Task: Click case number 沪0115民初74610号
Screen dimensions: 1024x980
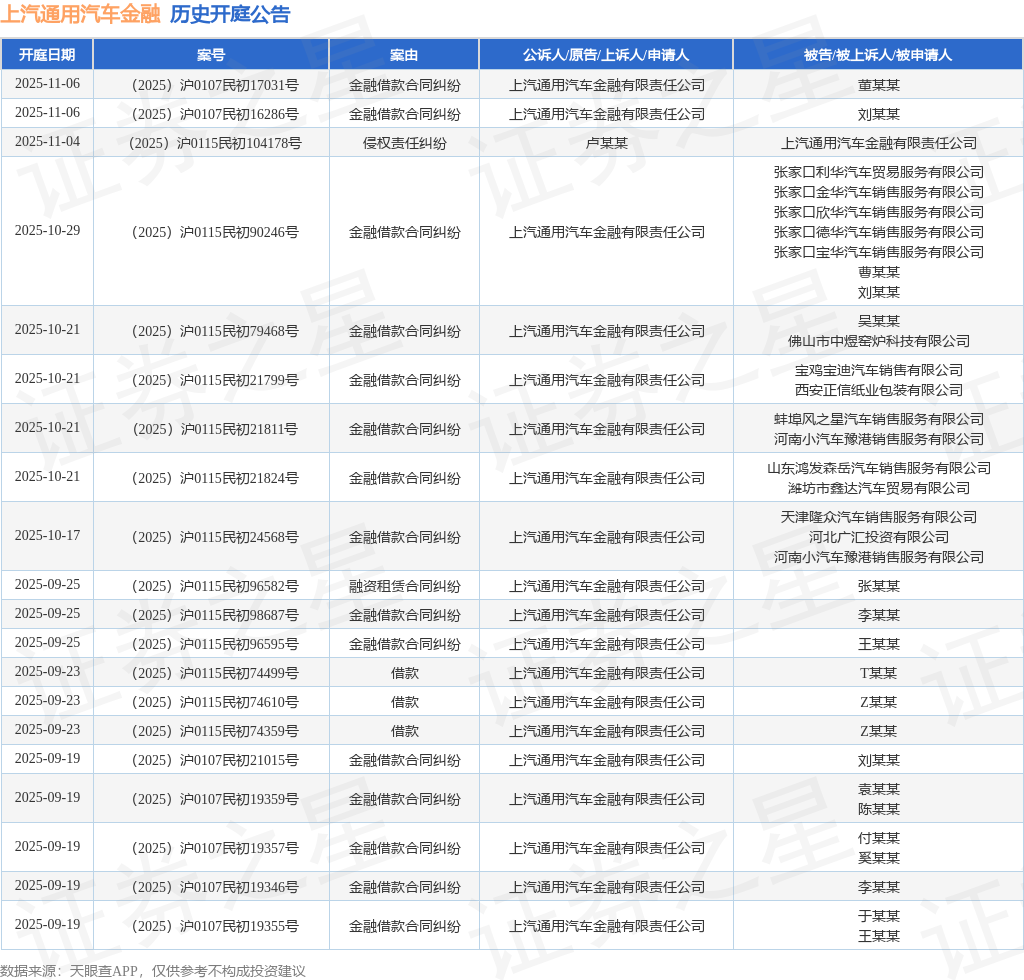Action: [215, 702]
